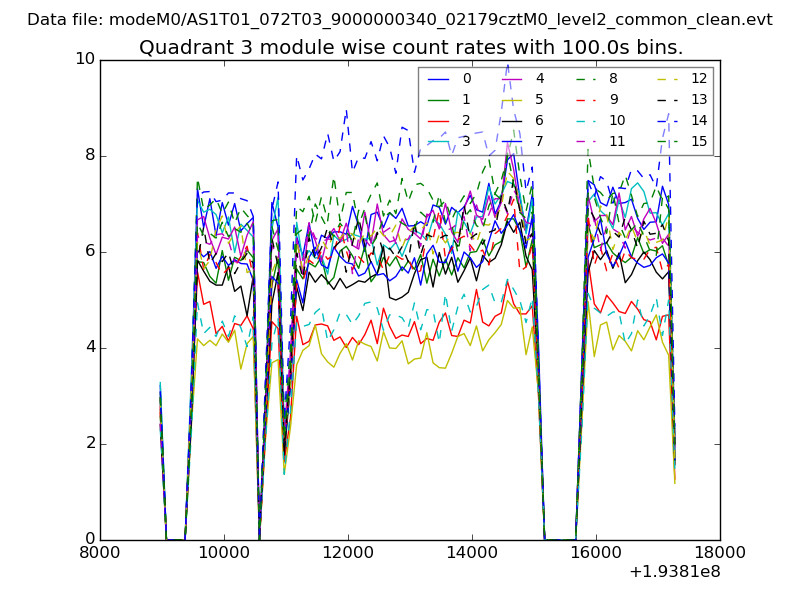Select legend entry for module 8

tap(613, 78)
